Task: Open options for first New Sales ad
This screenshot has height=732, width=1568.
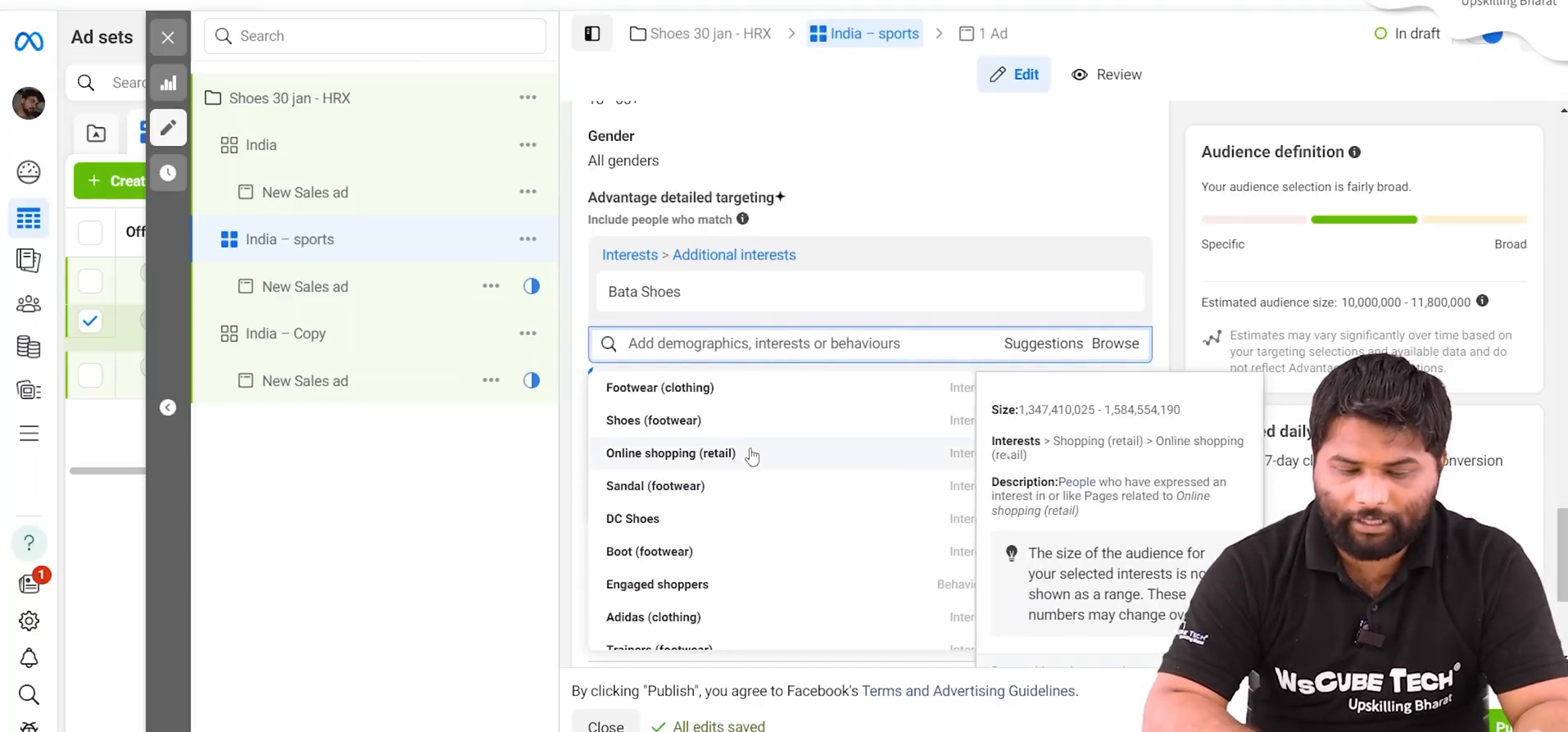Action: [528, 192]
